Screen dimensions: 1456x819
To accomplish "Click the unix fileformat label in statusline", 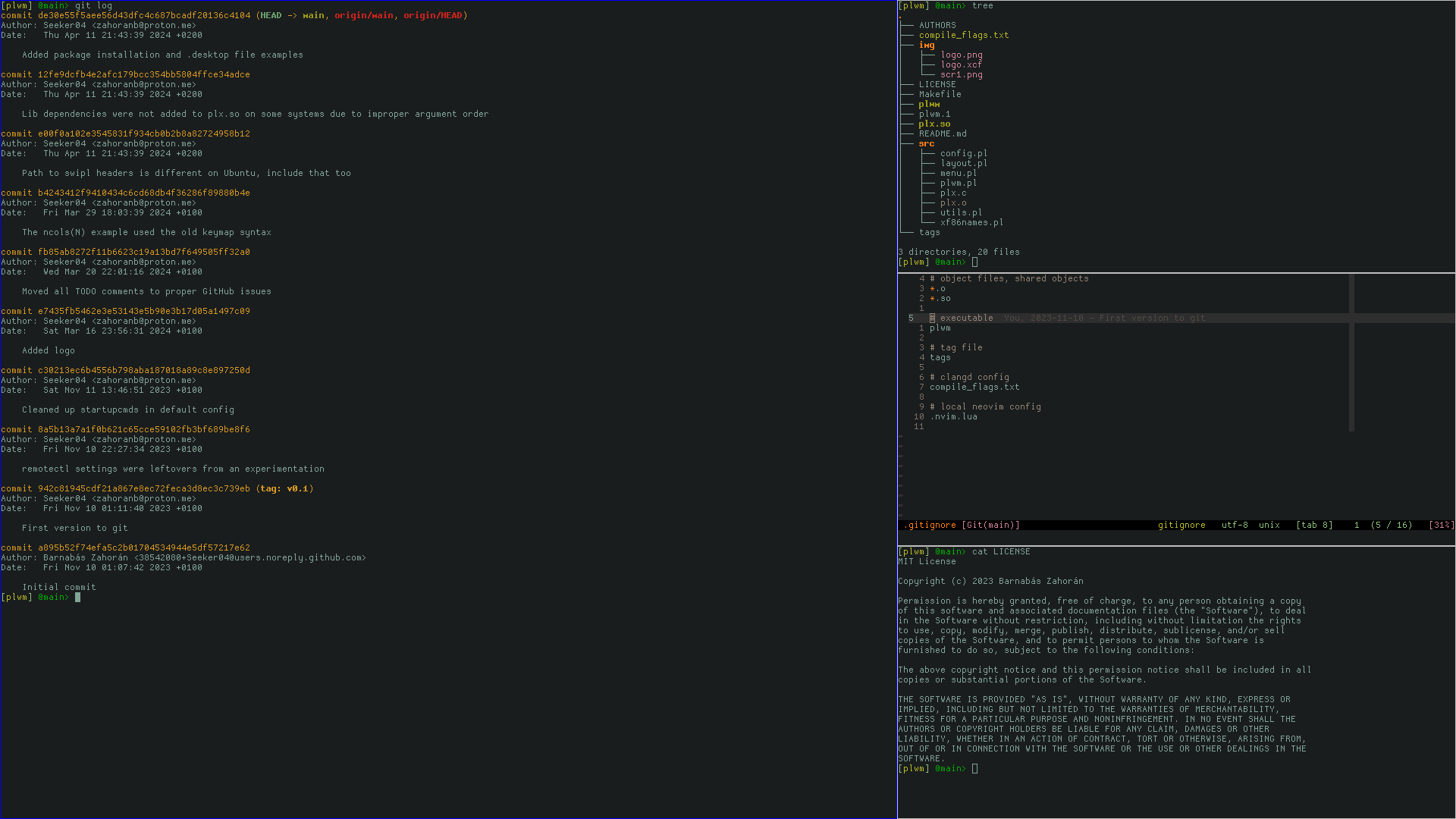I will 1269,526.
